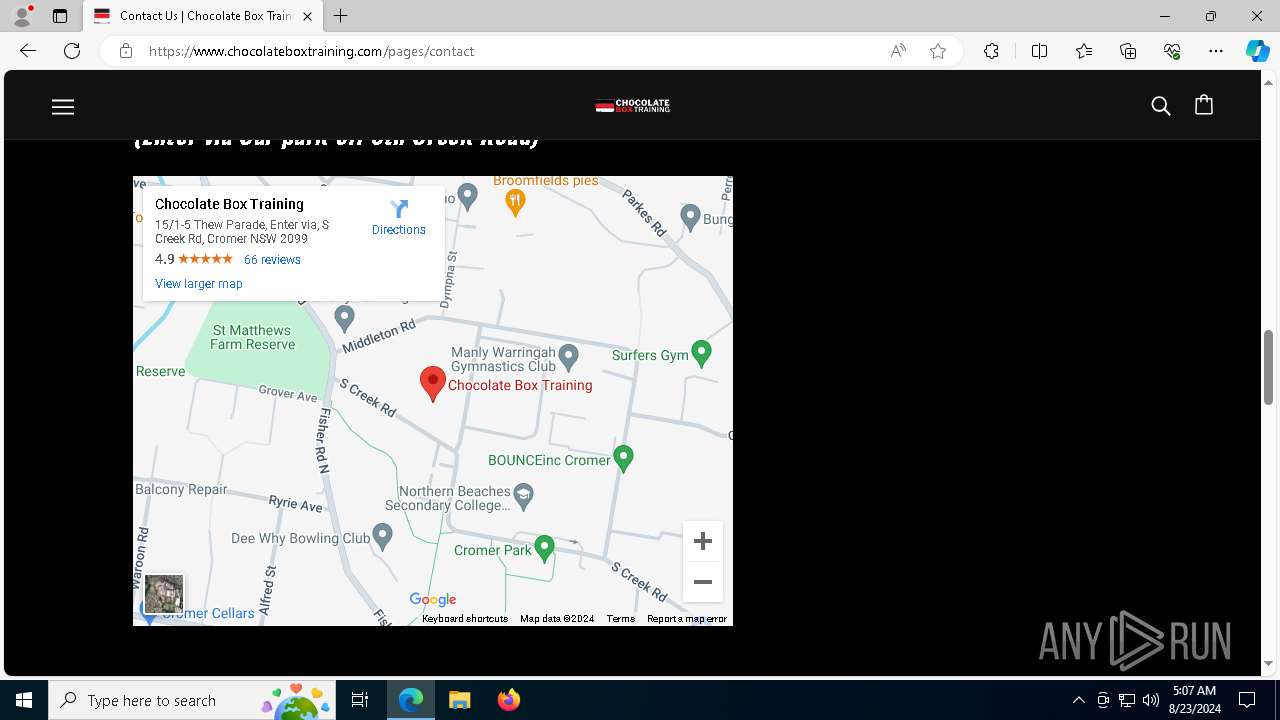This screenshot has height=720, width=1280.
Task: Click Manly Warringah Gymnastics Club marker
Action: 569,356
